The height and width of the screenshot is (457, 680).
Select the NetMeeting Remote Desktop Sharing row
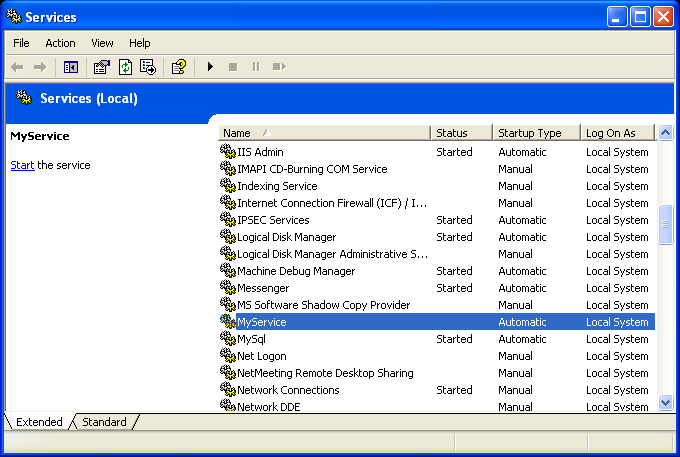[437, 373]
